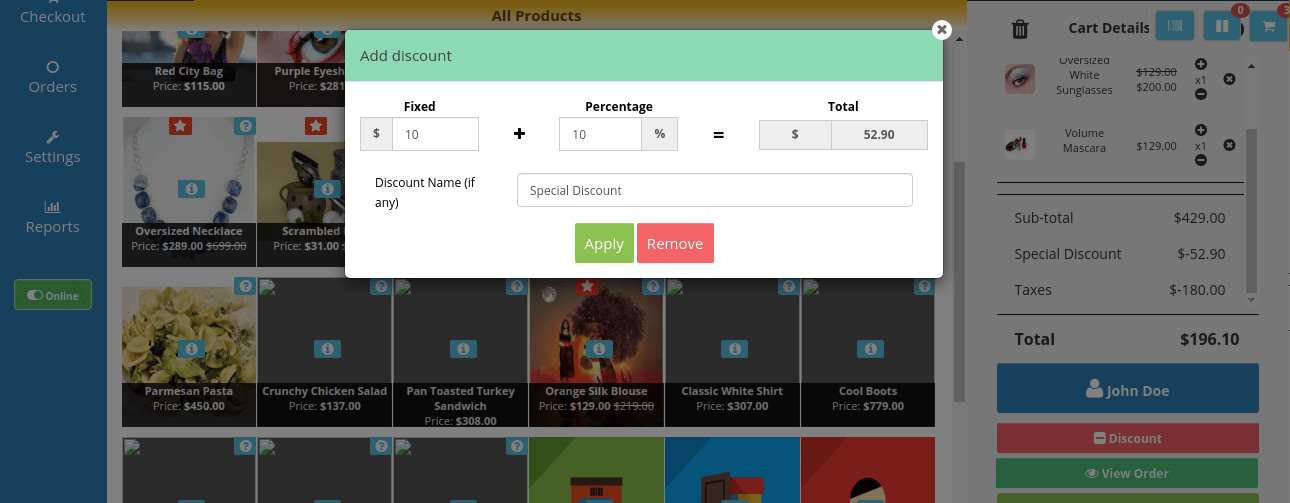
Task: Click the Discount Name text field
Action: click(x=714, y=190)
